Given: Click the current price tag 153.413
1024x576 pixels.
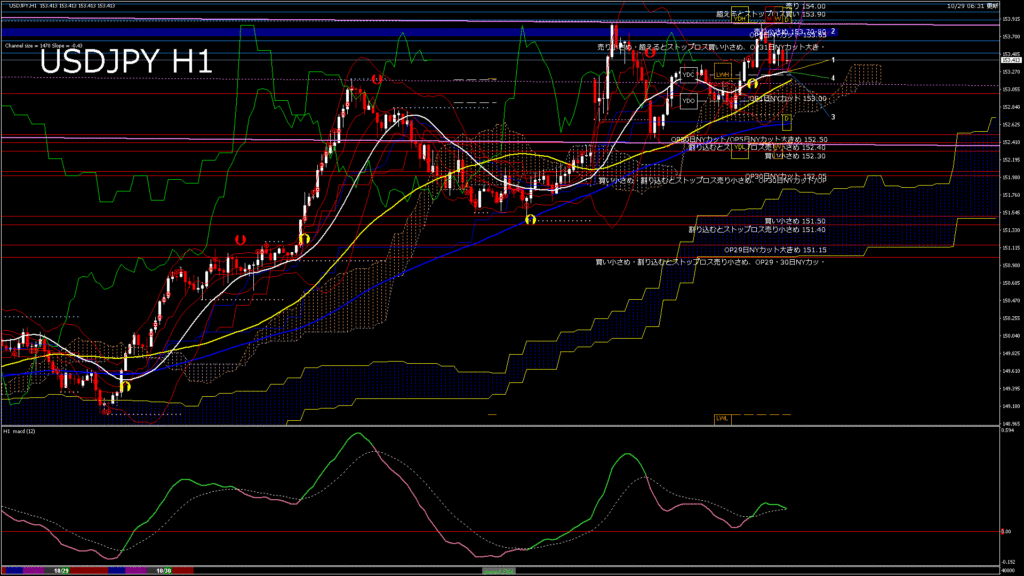Looking at the screenshot, I should point(1011,60).
